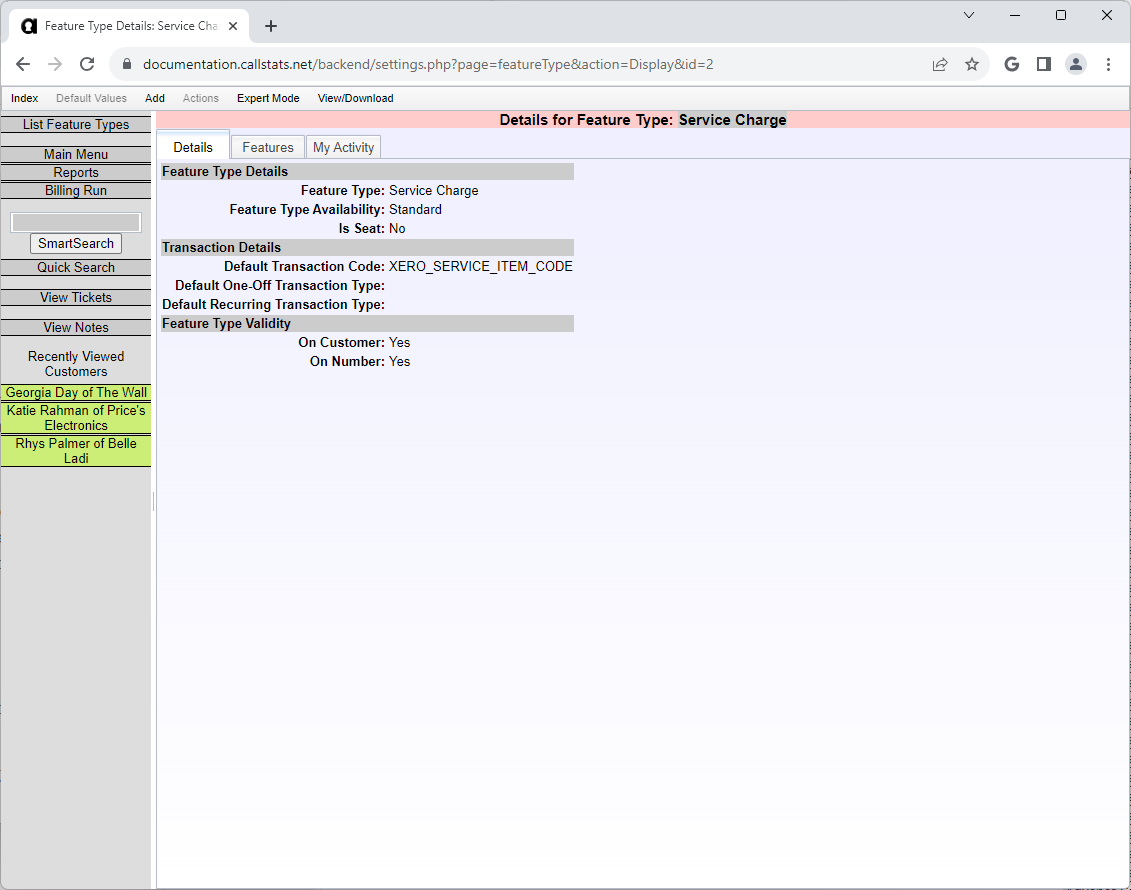
Task: Bookmark this page with the star icon
Action: (x=971, y=64)
